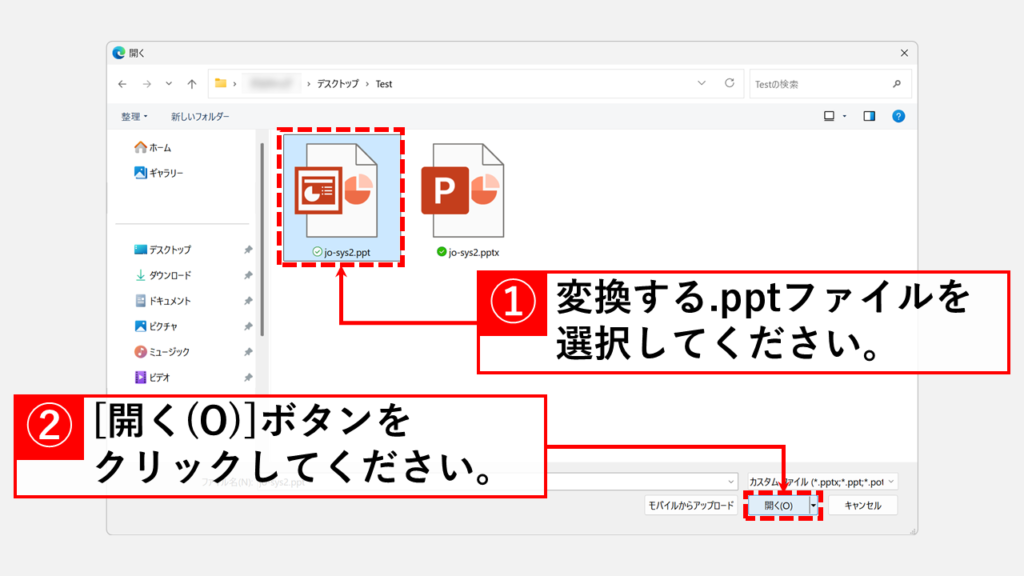The width and height of the screenshot is (1024, 576).
Task: Click the sync status icon of jo-sys2.pptx
Action: click(x=441, y=251)
